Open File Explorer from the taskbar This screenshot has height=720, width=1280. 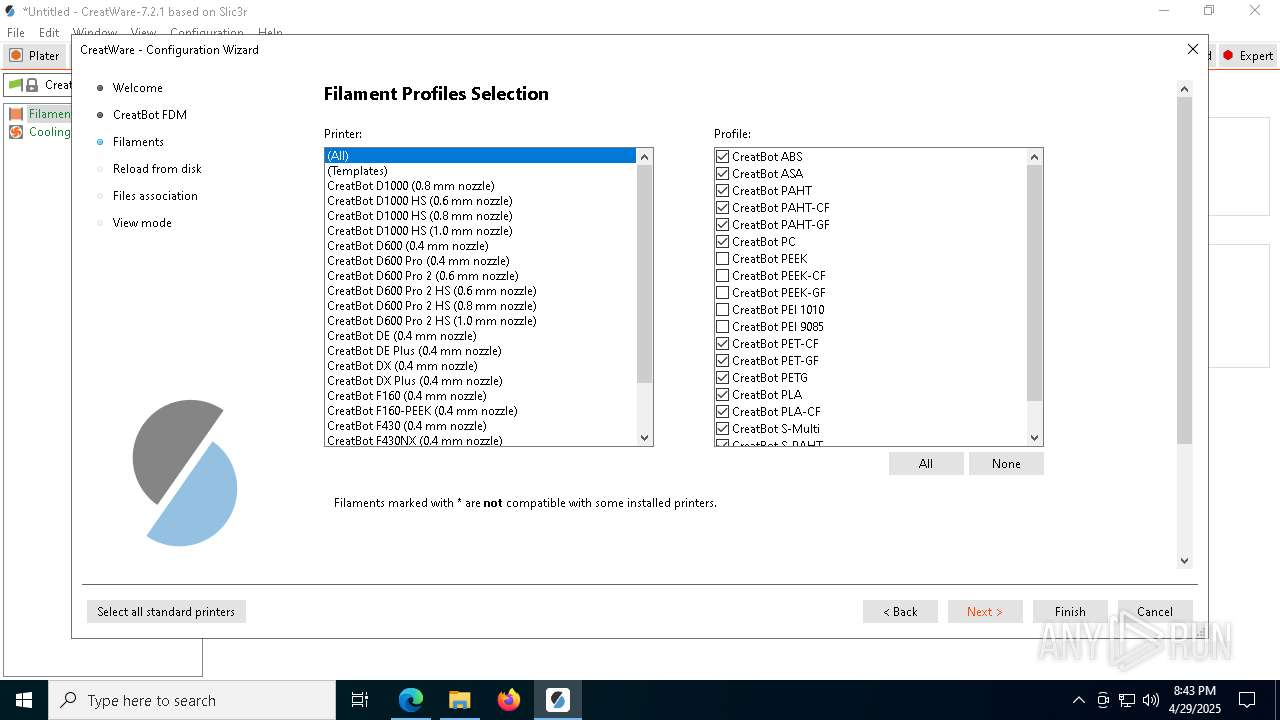click(x=459, y=700)
